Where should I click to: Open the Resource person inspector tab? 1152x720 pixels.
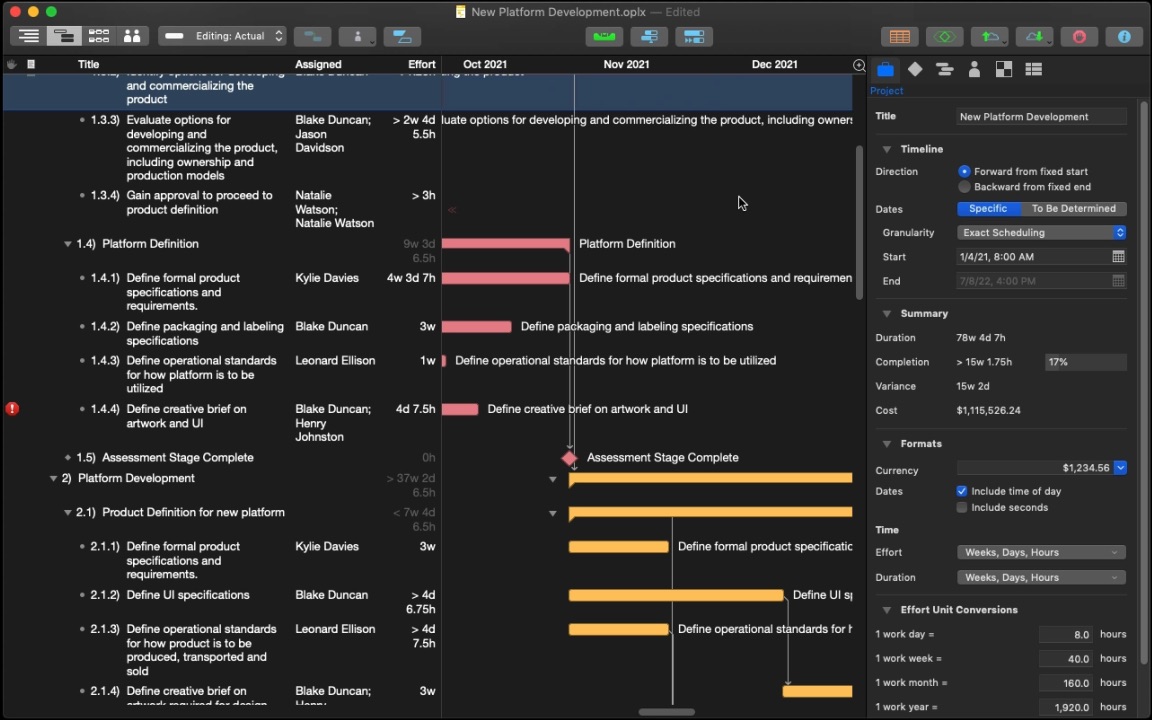tap(974, 70)
